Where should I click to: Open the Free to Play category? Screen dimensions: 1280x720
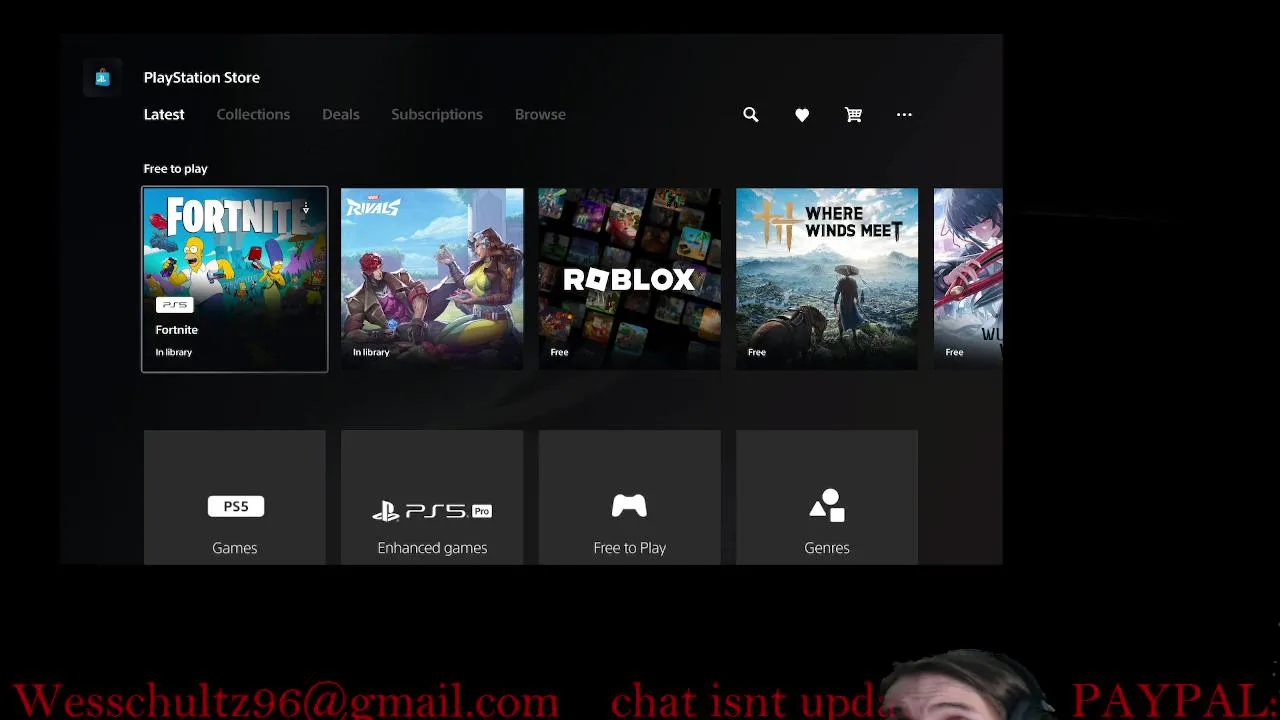tap(629, 498)
